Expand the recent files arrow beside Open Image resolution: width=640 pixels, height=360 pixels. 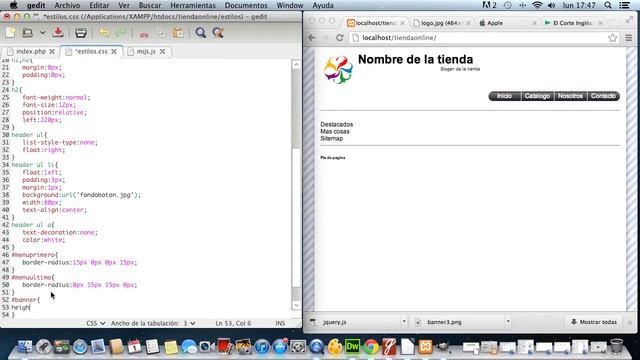[x=42, y=33]
